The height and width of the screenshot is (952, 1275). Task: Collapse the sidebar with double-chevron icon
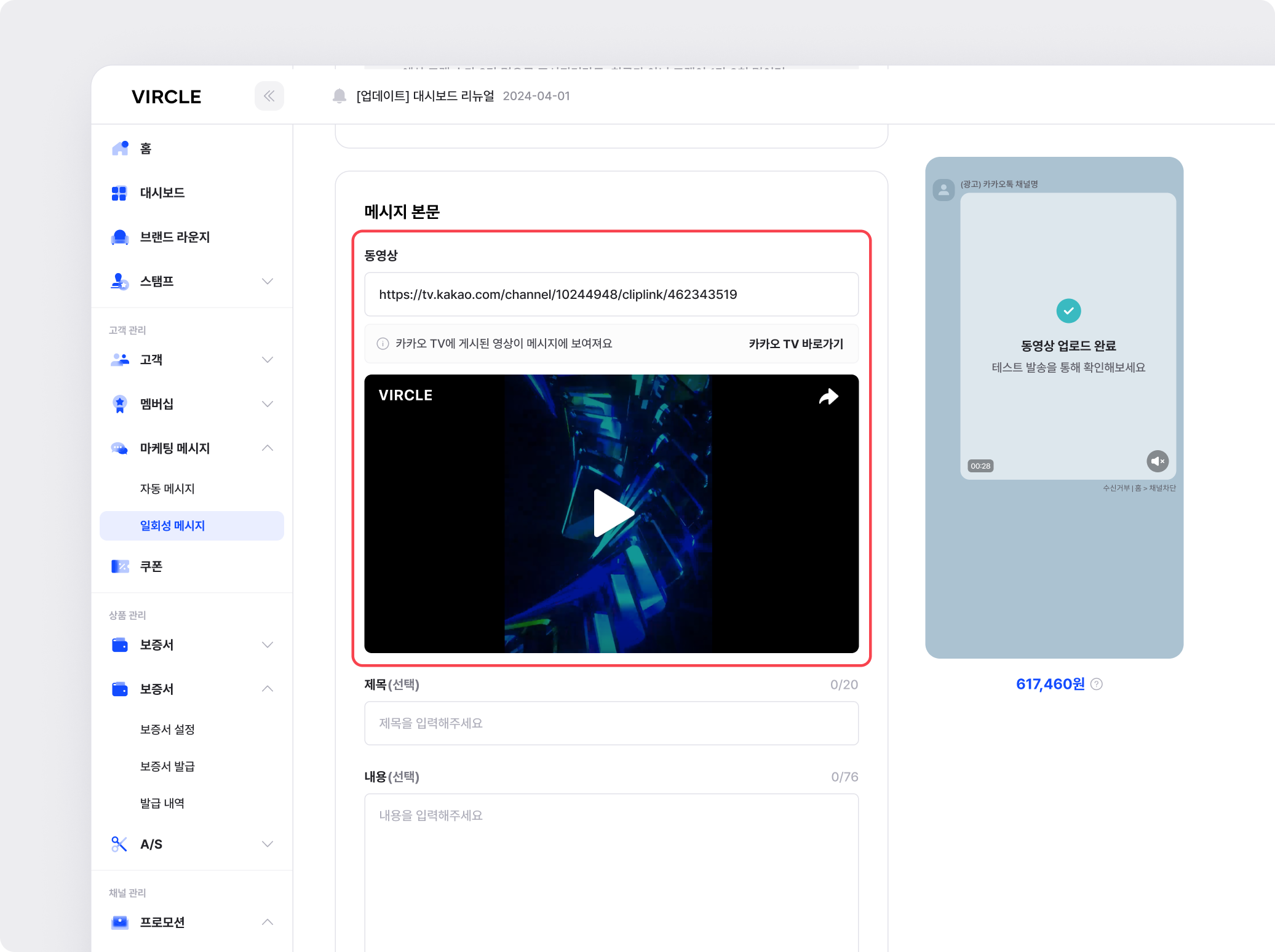[x=269, y=96]
